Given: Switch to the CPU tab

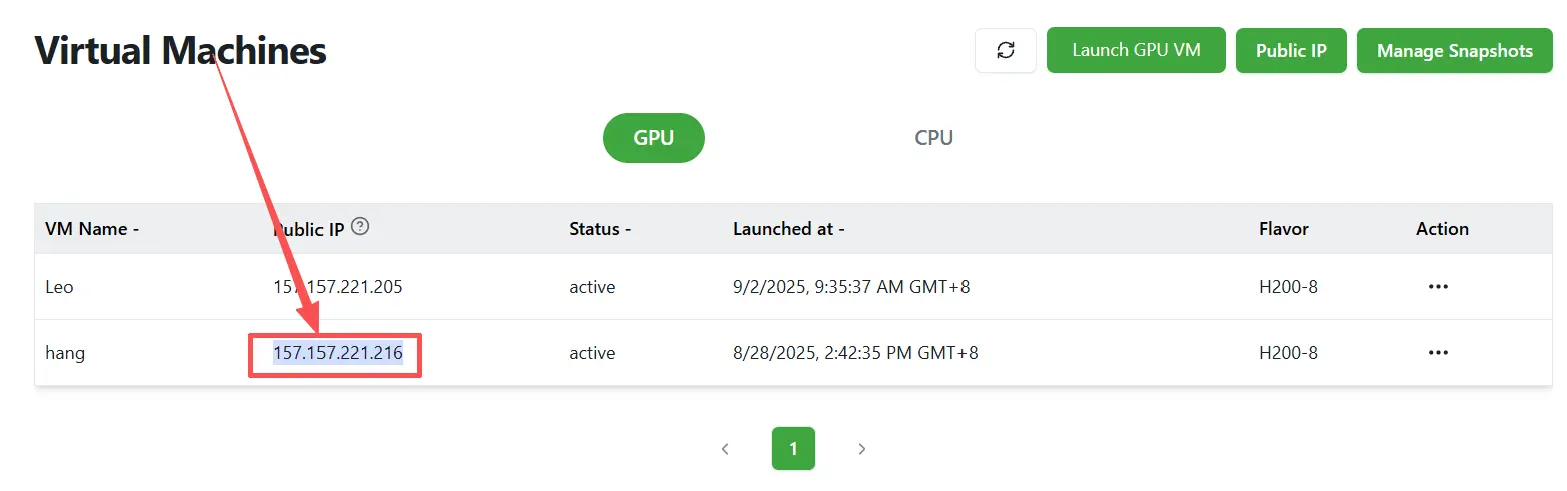Looking at the screenshot, I should tap(933, 138).
